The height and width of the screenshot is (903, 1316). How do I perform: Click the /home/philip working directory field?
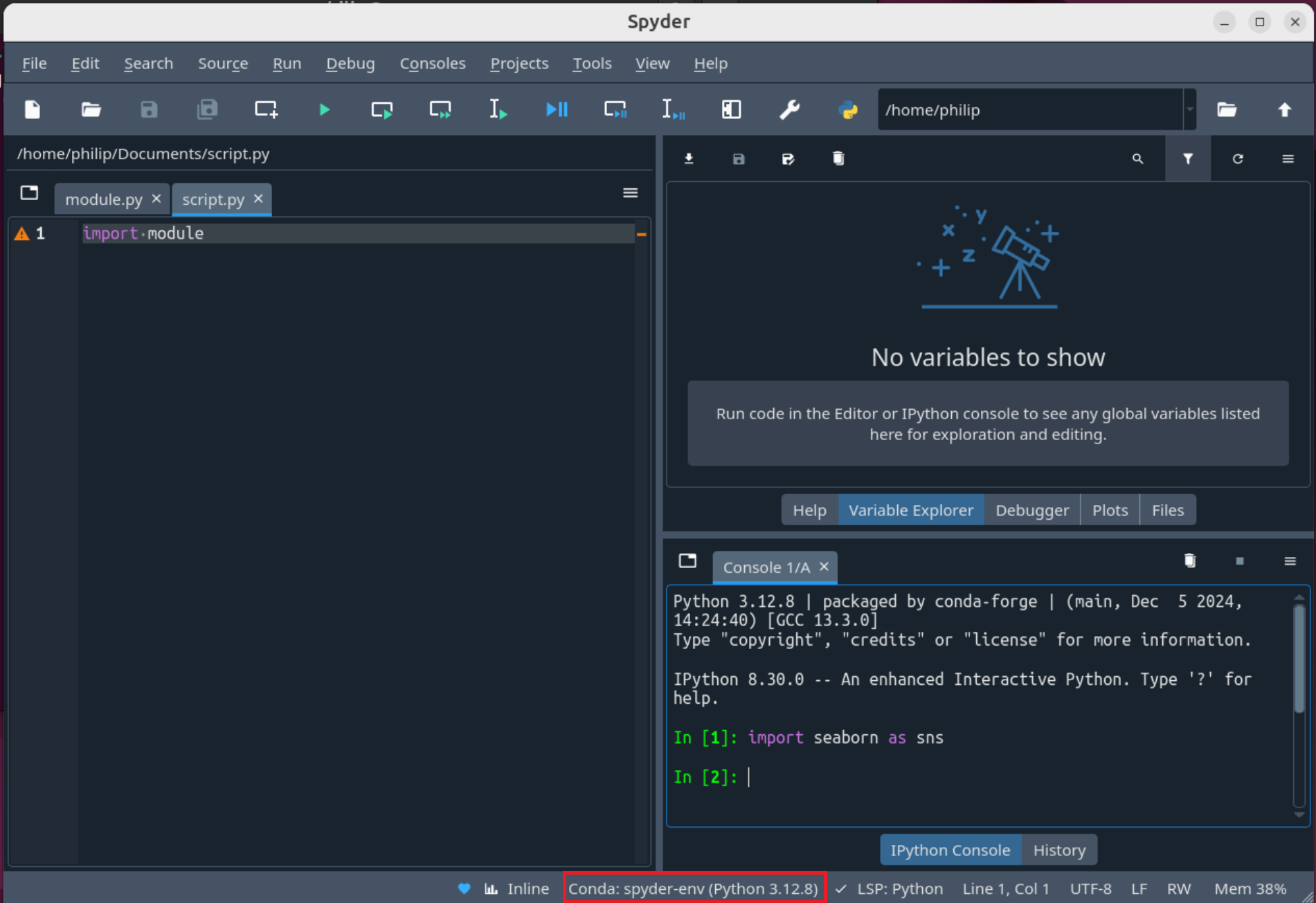tap(1031, 109)
